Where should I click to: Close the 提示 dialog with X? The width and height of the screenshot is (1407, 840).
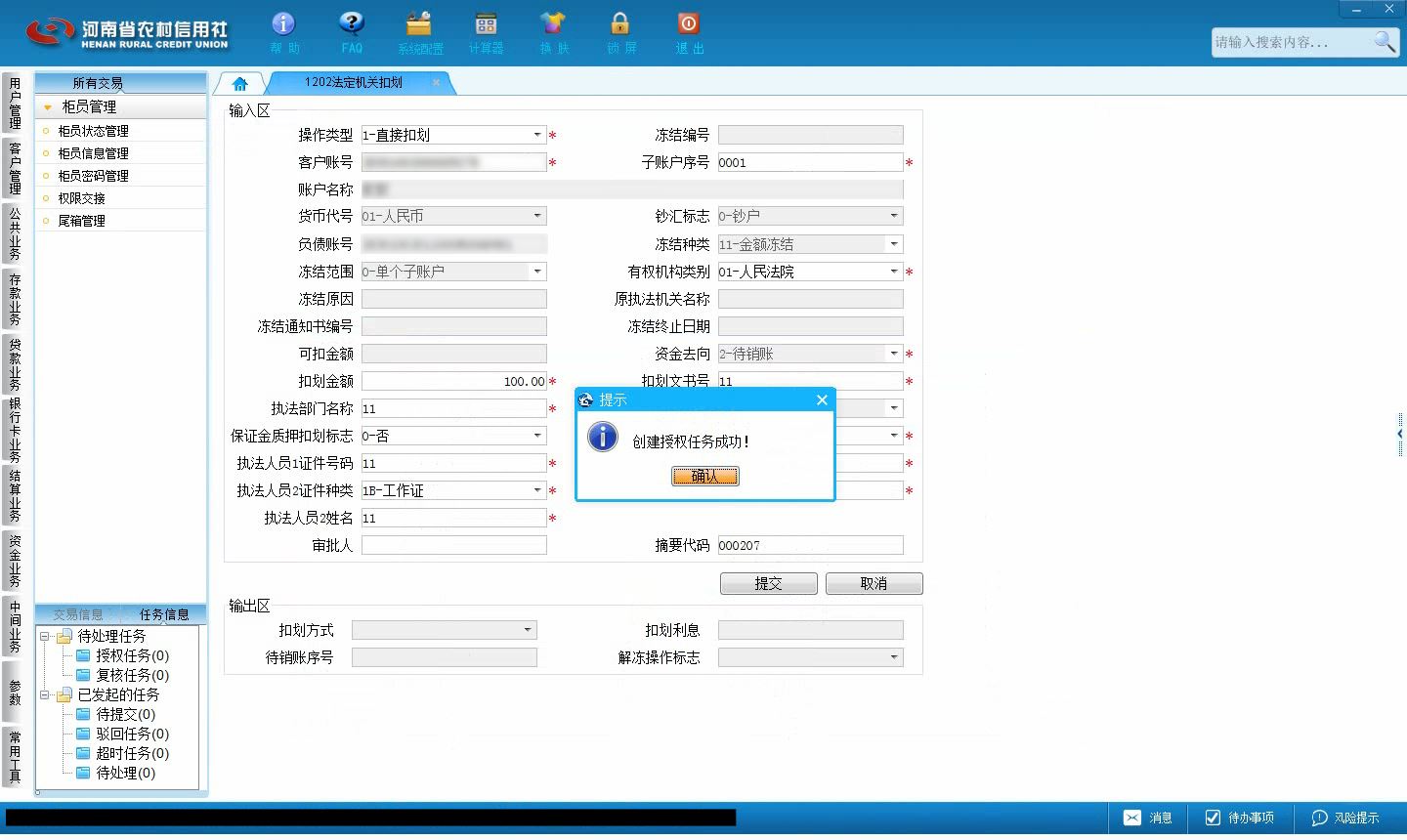(x=822, y=399)
